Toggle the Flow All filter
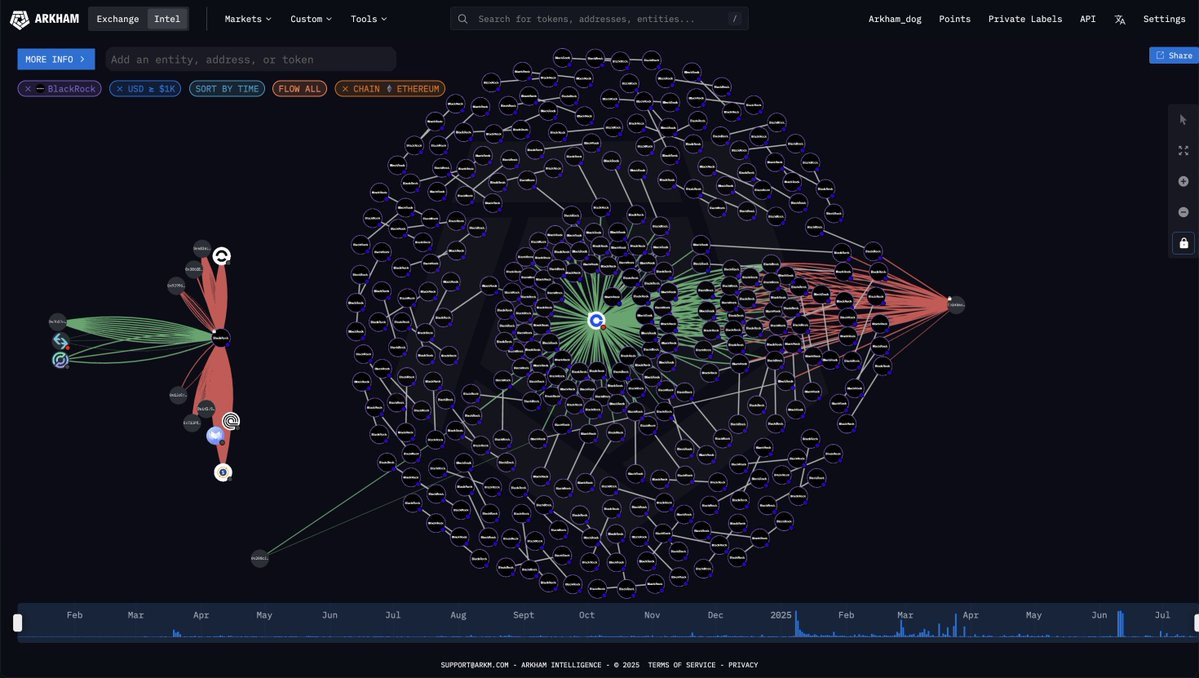1199x678 pixels. [x=300, y=89]
